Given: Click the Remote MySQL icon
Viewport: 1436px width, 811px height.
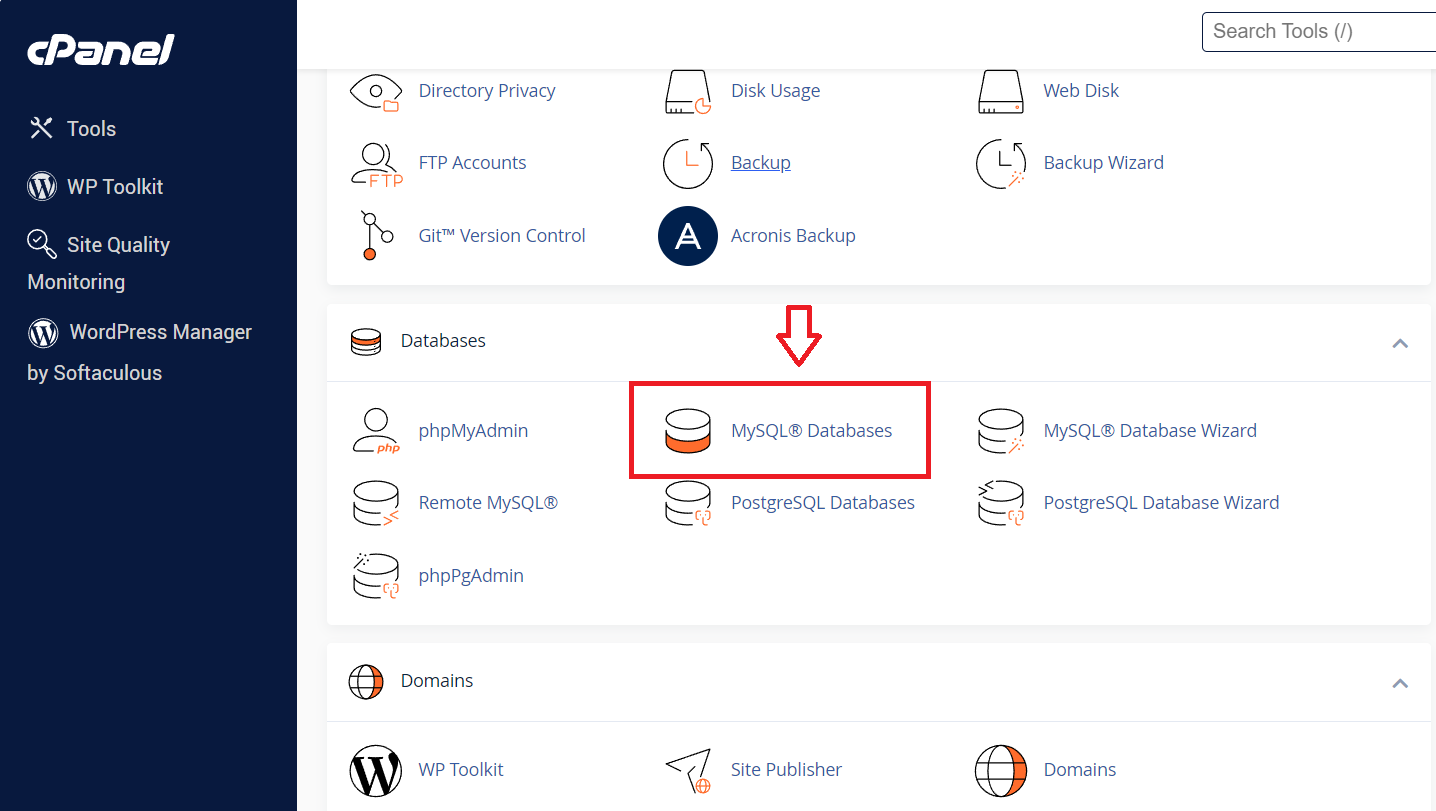Looking at the screenshot, I should (376, 503).
